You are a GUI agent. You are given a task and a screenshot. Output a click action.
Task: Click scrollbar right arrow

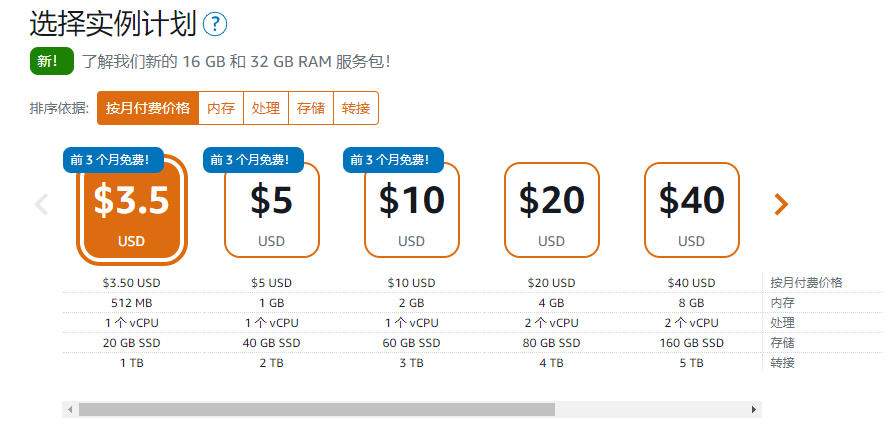tap(753, 409)
